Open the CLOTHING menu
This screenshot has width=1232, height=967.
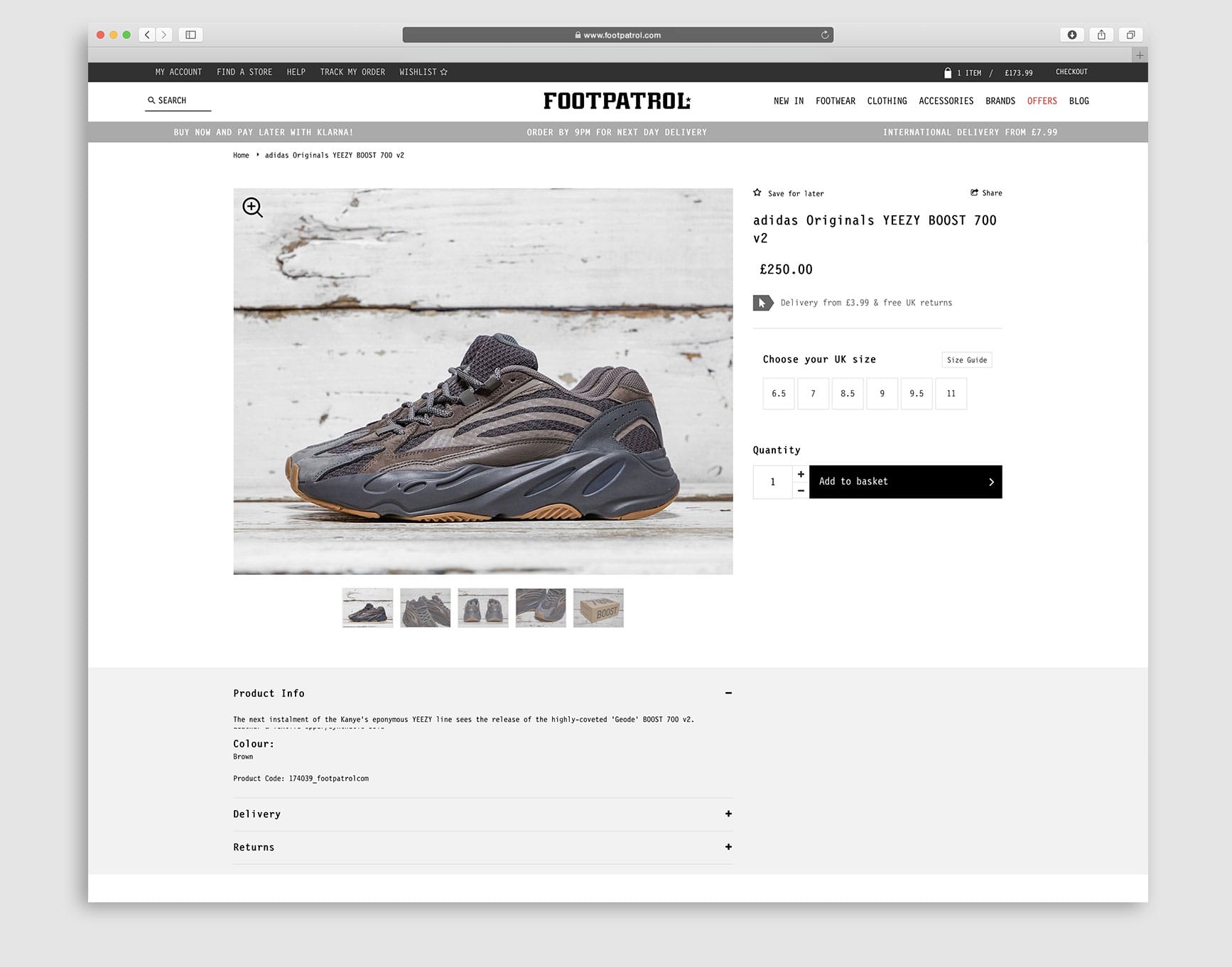[x=887, y=101]
